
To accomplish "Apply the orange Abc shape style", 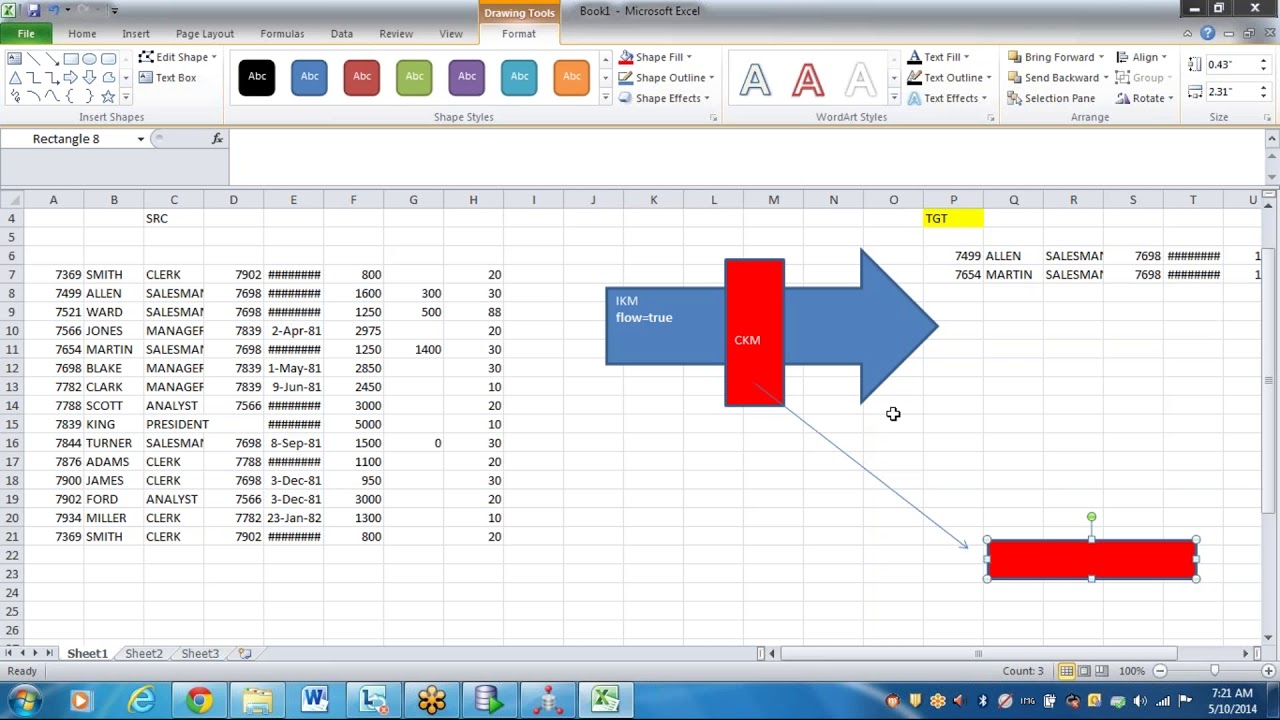I will [x=571, y=77].
